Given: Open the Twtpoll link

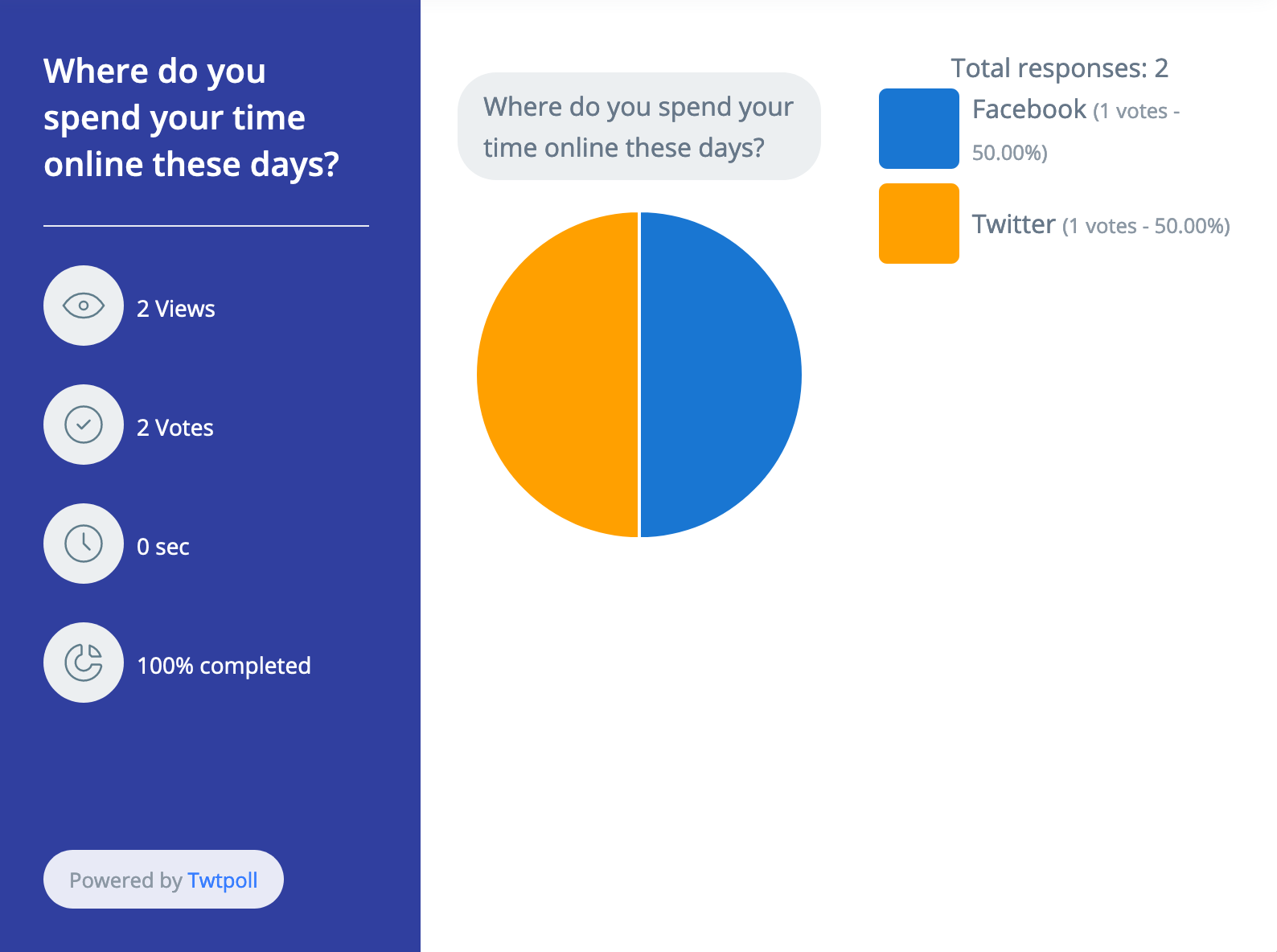Looking at the screenshot, I should 223,880.
